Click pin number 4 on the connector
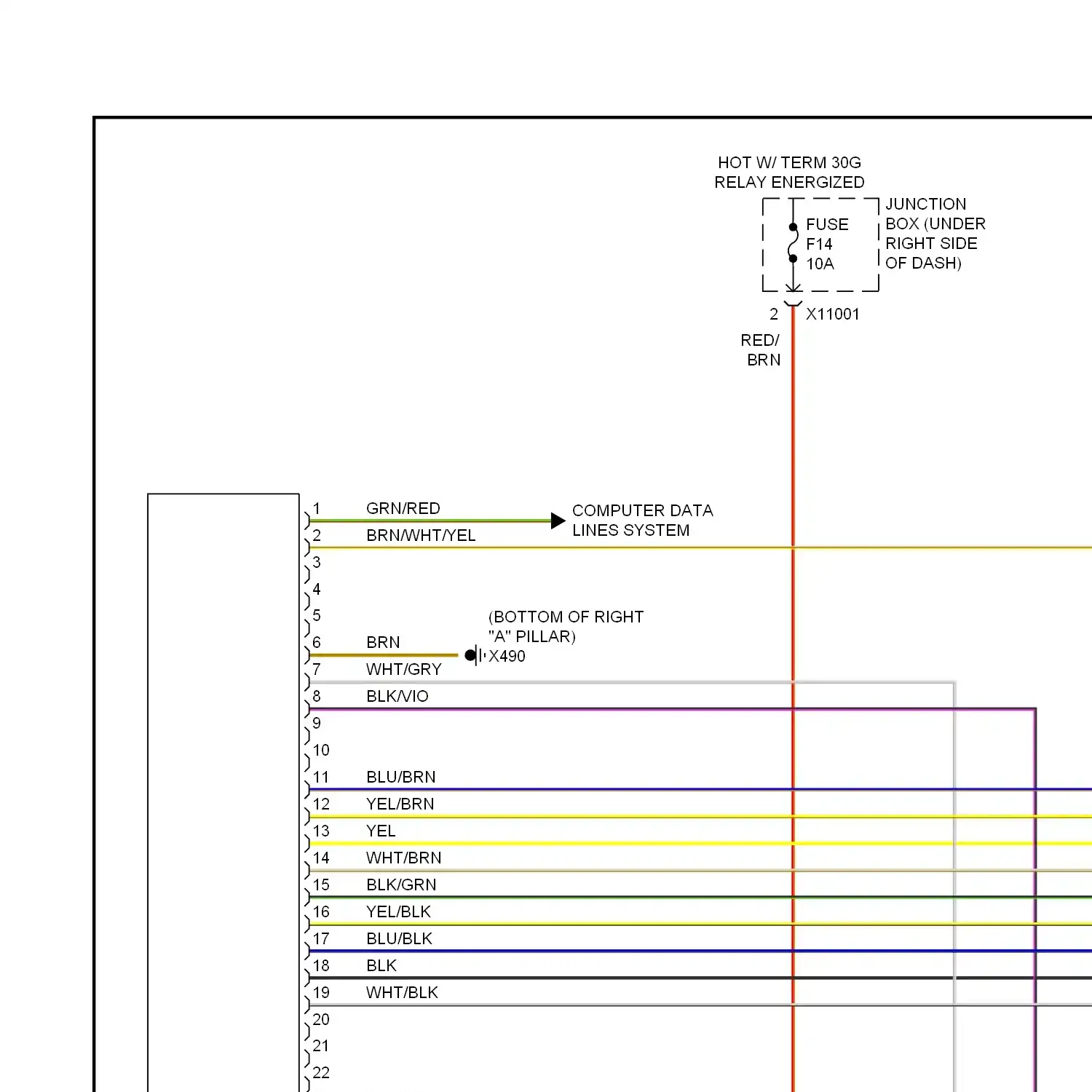This screenshot has height=1092, width=1092. [x=317, y=589]
